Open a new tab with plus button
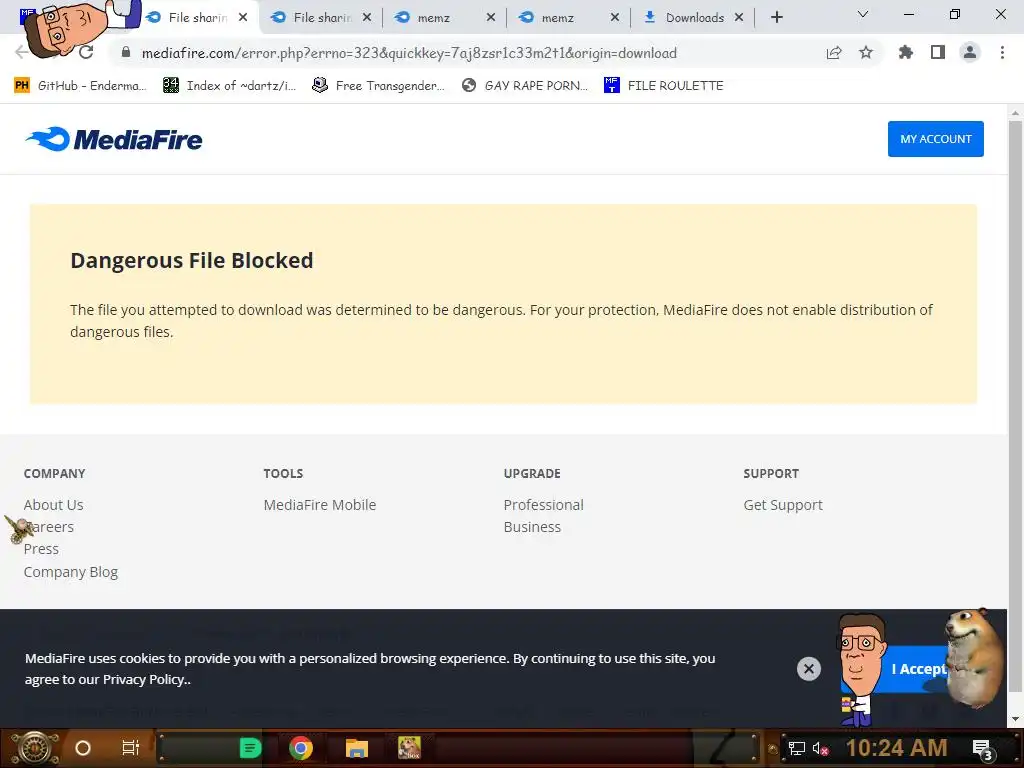The width and height of the screenshot is (1024, 768). coord(776,18)
